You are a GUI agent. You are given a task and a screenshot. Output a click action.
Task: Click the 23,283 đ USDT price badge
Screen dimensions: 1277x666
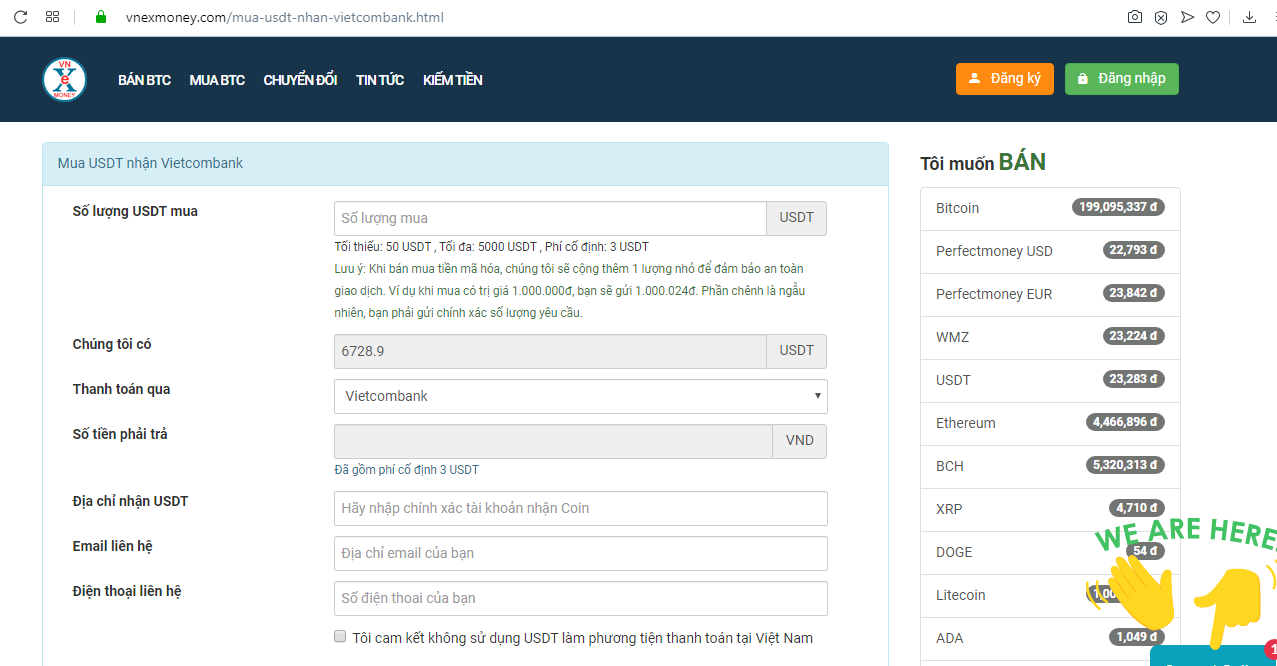[1134, 379]
